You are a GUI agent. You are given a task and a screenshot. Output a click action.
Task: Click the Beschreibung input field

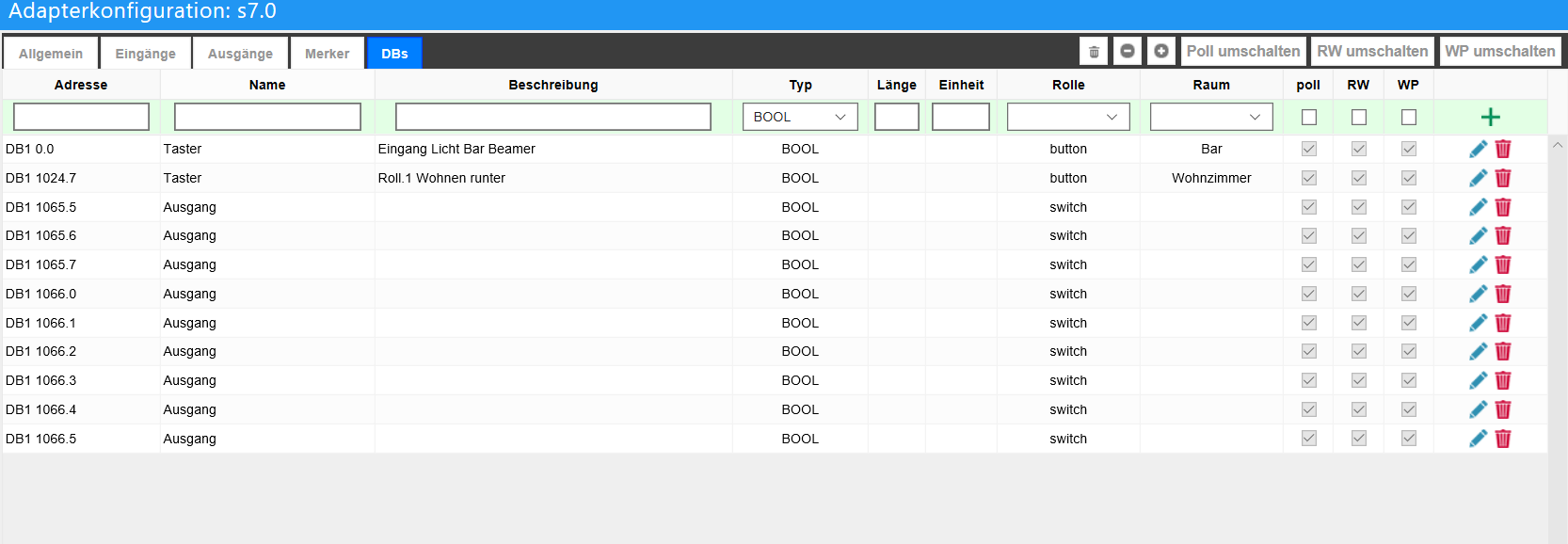pyautogui.click(x=553, y=117)
